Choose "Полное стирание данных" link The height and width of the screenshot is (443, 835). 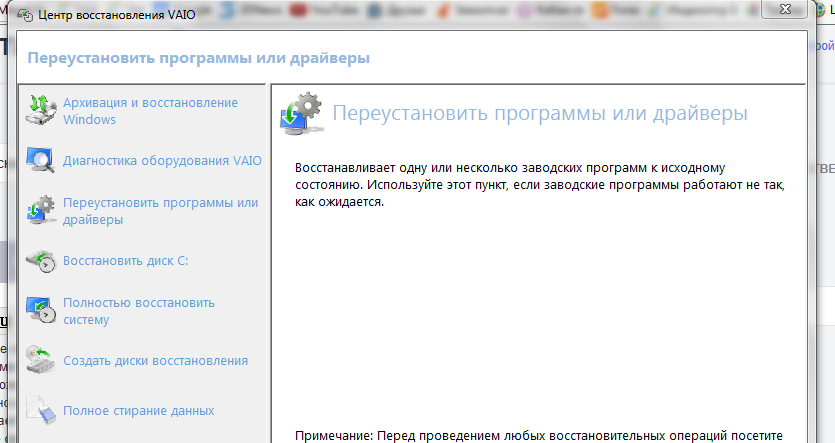pyautogui.click(x=138, y=410)
